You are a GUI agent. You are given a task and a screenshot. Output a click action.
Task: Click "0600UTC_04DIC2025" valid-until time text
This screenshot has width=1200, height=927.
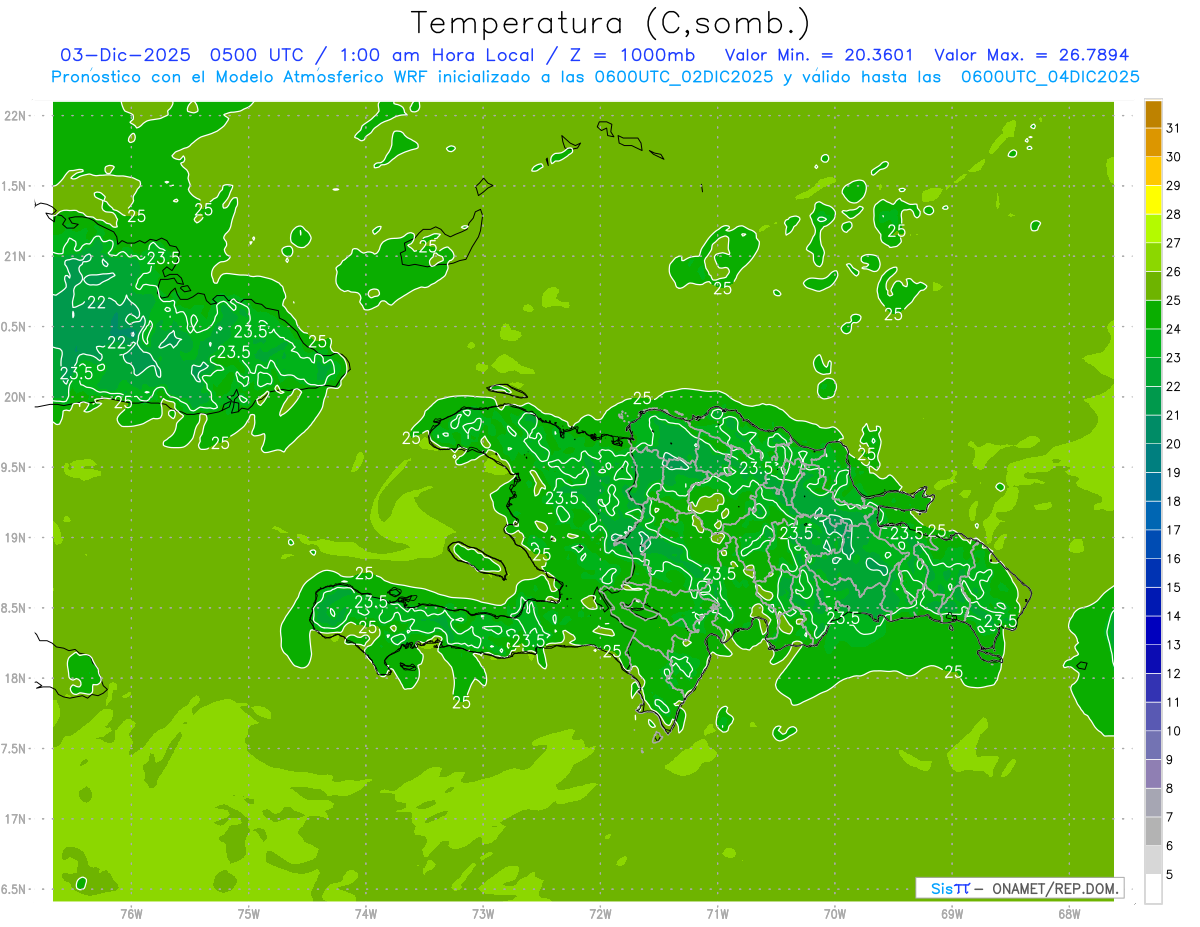1050,77
